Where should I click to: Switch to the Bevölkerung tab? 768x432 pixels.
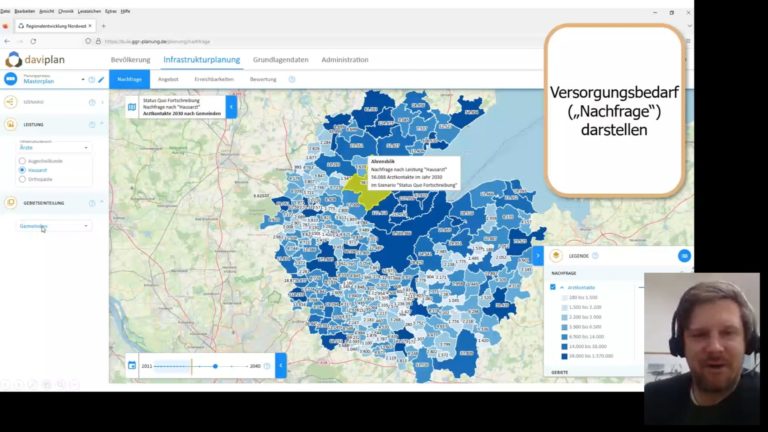(130, 60)
